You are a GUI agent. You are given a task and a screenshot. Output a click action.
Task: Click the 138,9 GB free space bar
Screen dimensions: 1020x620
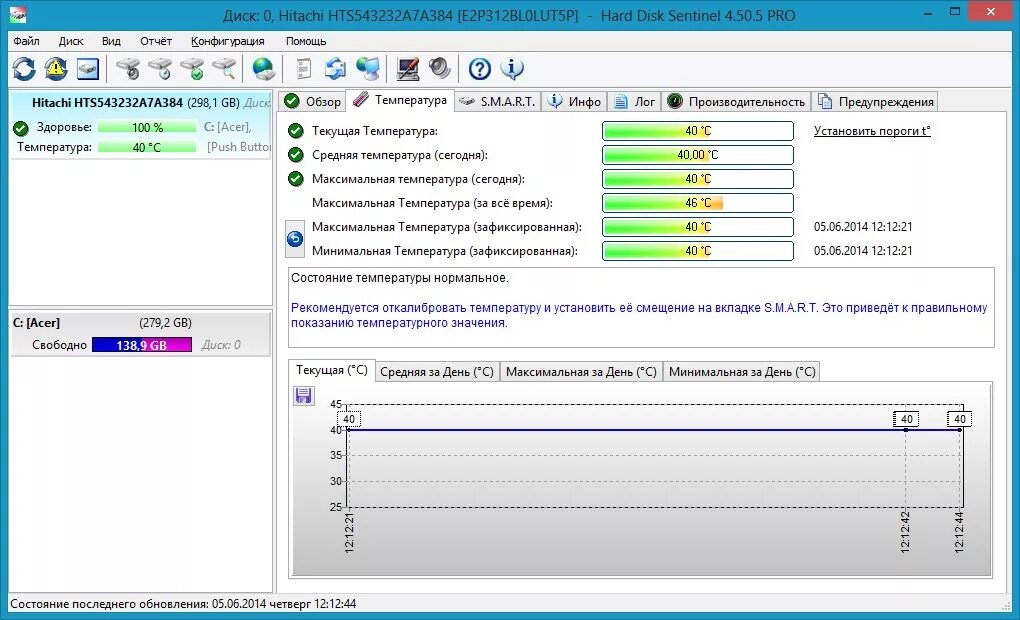[142, 345]
